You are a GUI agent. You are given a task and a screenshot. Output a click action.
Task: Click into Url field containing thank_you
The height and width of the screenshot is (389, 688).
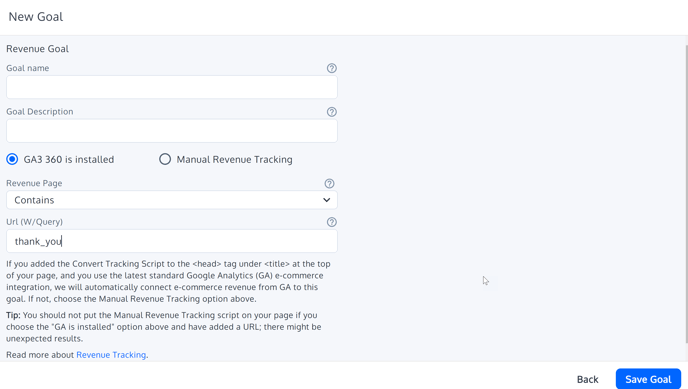click(172, 241)
